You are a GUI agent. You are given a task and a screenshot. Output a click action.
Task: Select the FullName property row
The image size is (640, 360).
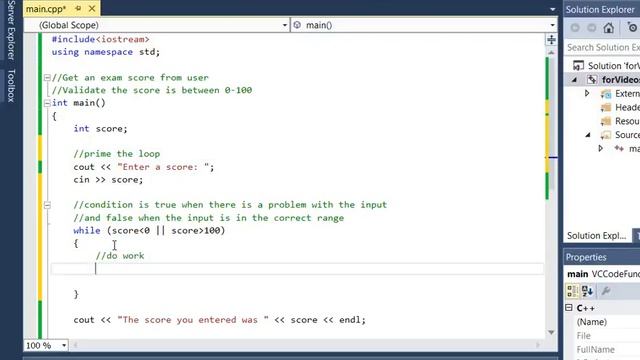(x=607, y=349)
